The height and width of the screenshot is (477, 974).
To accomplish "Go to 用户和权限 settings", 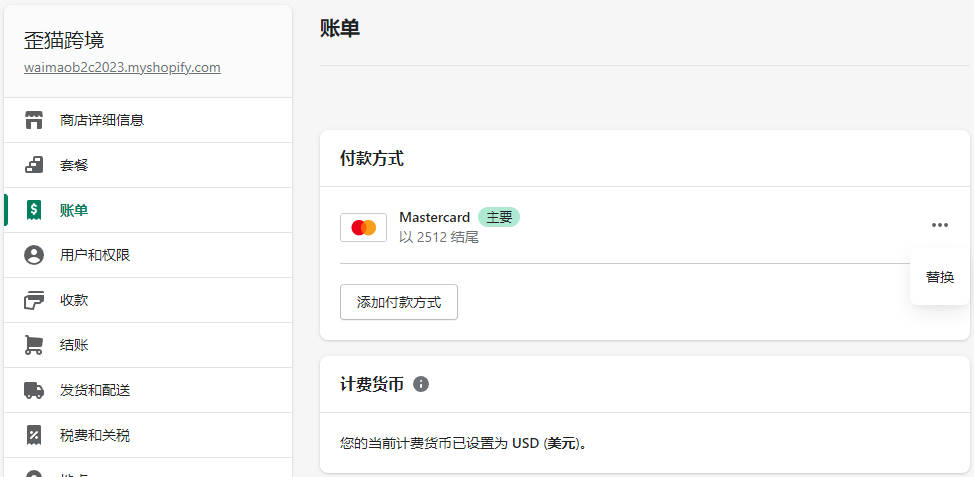I will [x=148, y=255].
